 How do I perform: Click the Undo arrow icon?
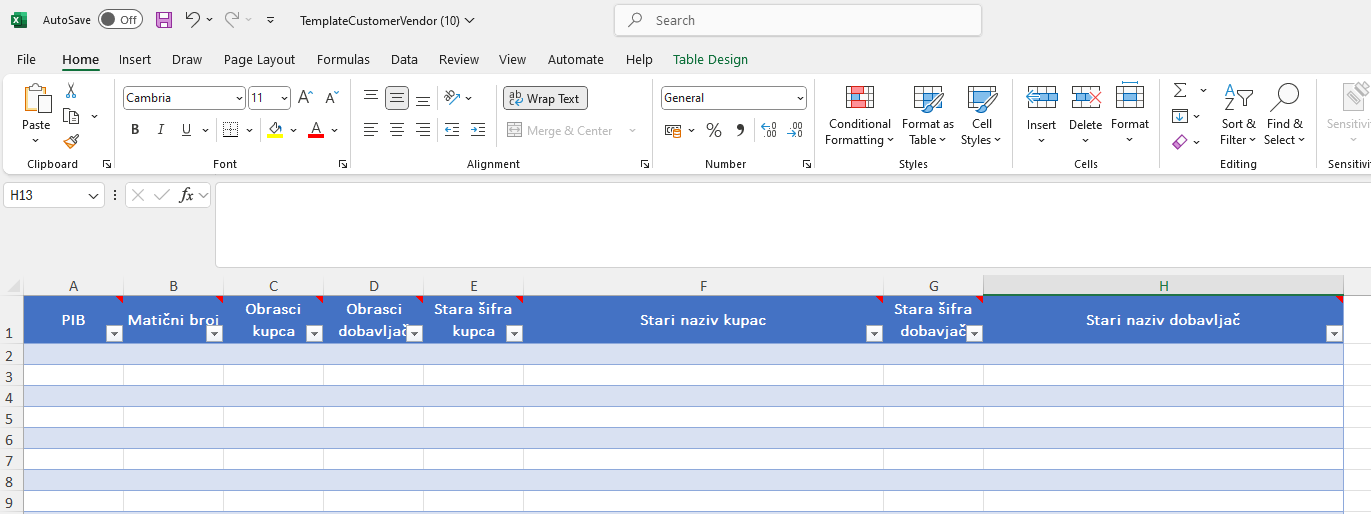point(192,20)
